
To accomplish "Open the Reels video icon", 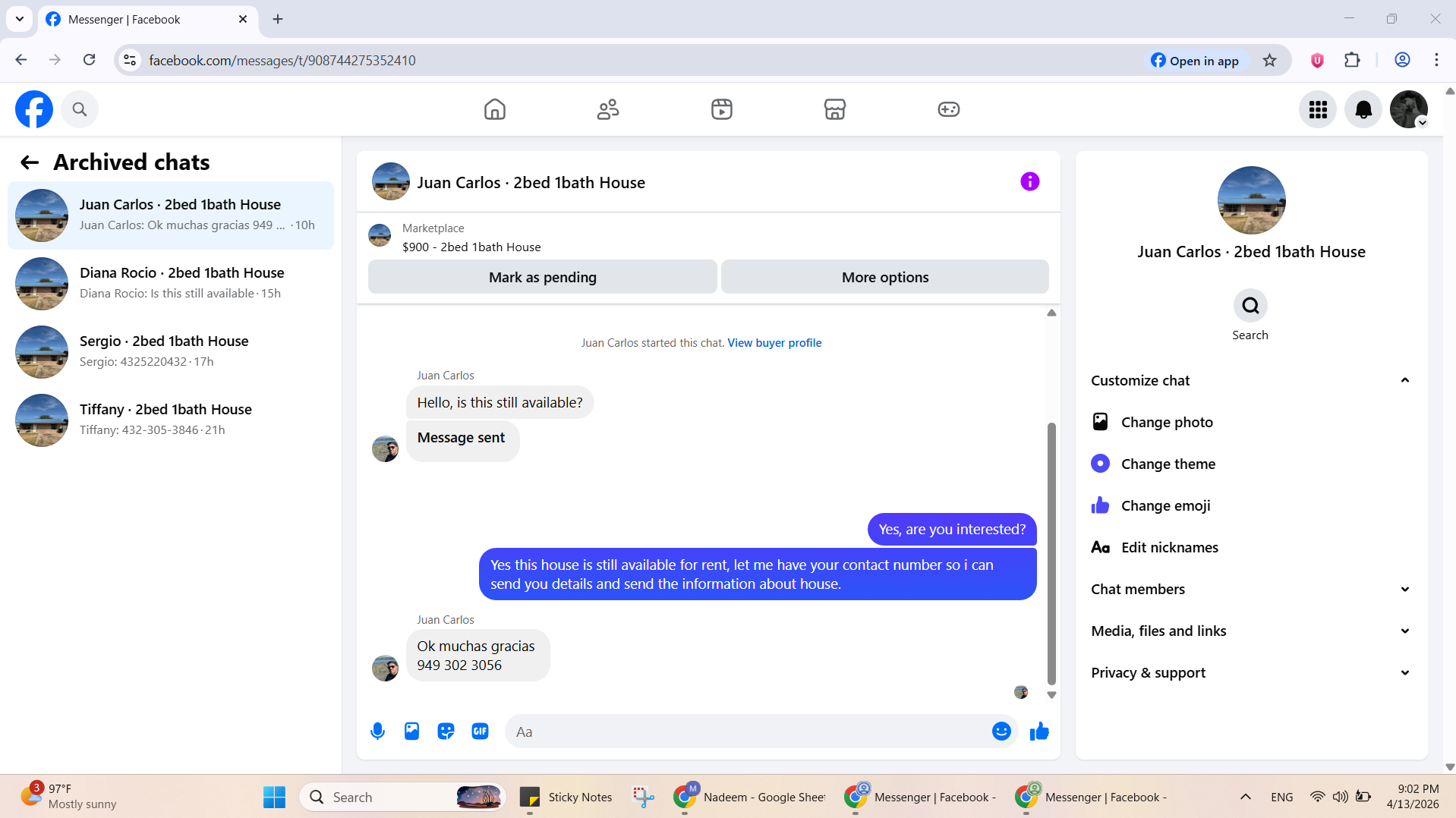I will (x=721, y=109).
